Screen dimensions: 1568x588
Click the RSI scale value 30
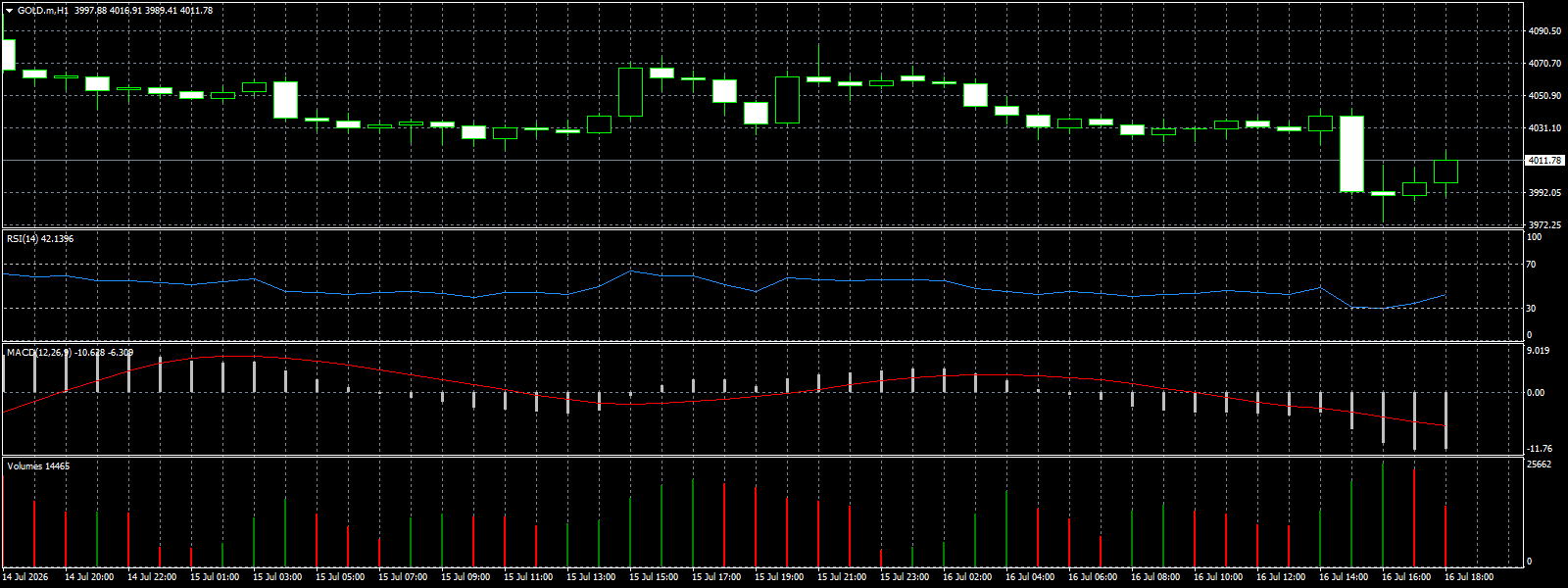tap(1532, 309)
